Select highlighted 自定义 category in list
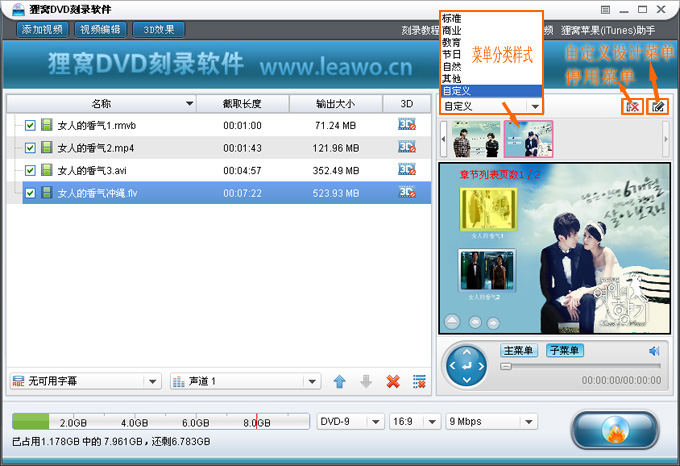This screenshot has width=680, height=466. pyautogui.click(x=491, y=91)
